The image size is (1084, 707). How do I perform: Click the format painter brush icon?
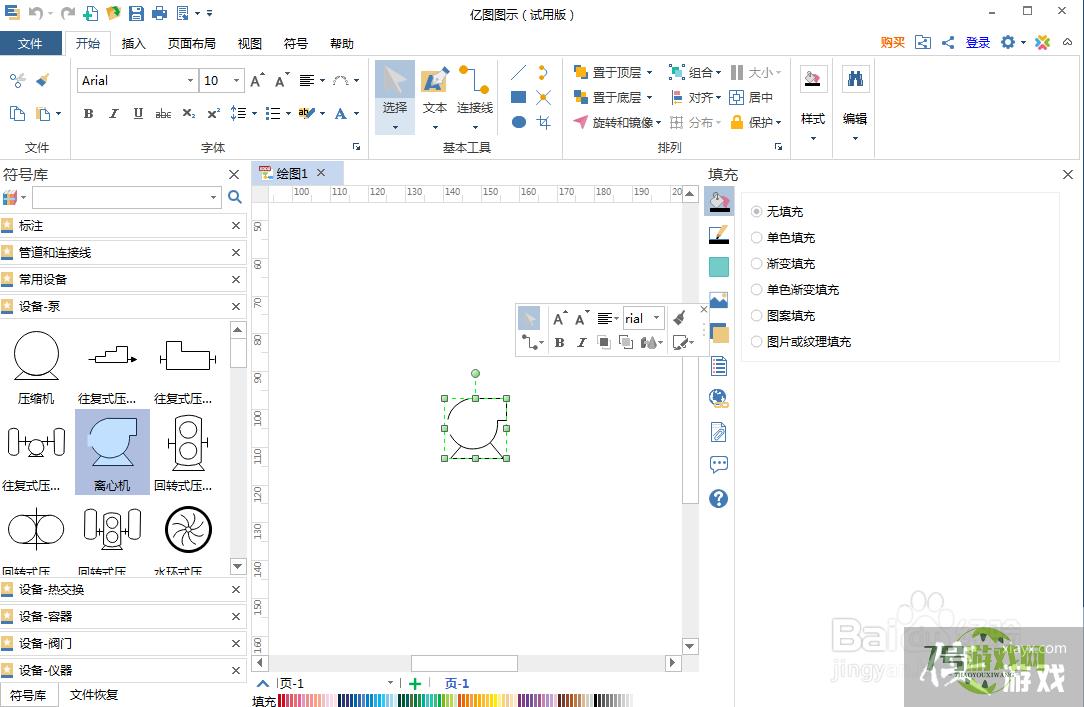tap(43, 80)
